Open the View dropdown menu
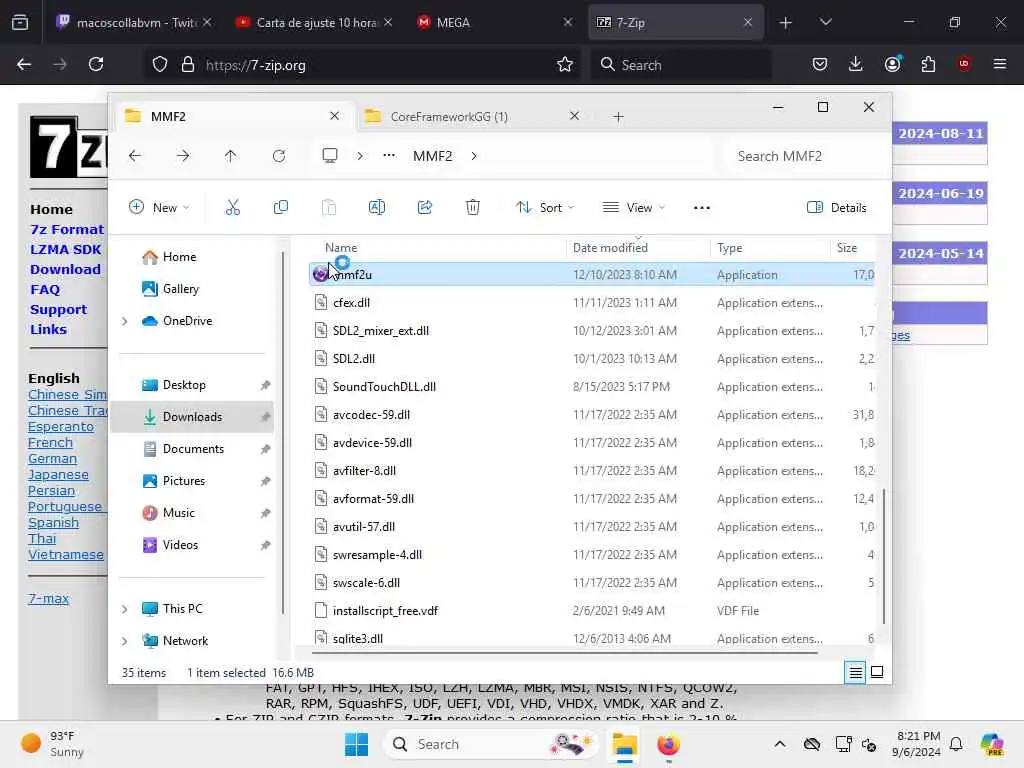1024x768 pixels. (x=633, y=208)
